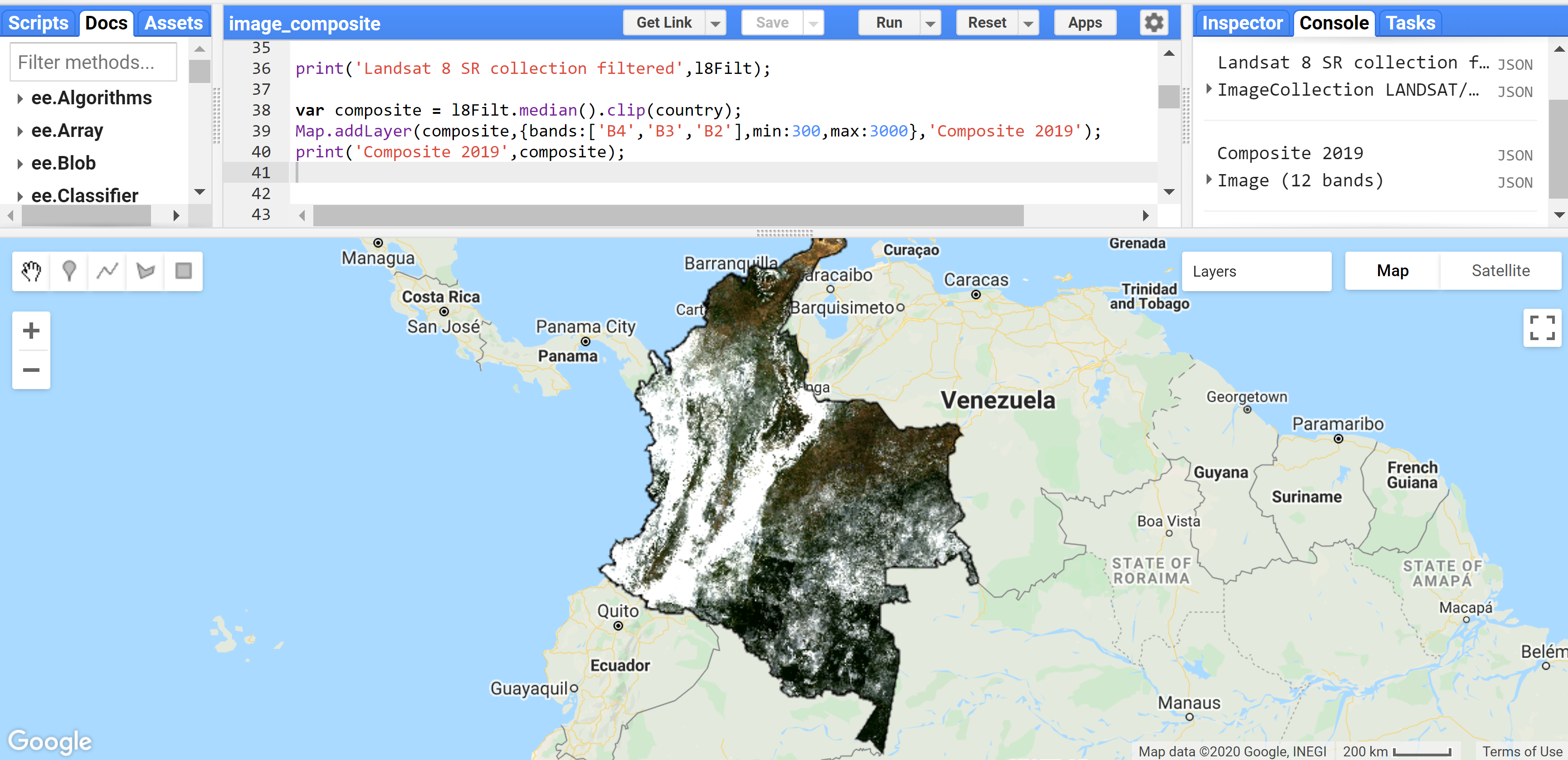Select the draw rectangle tool

pyautogui.click(x=183, y=271)
